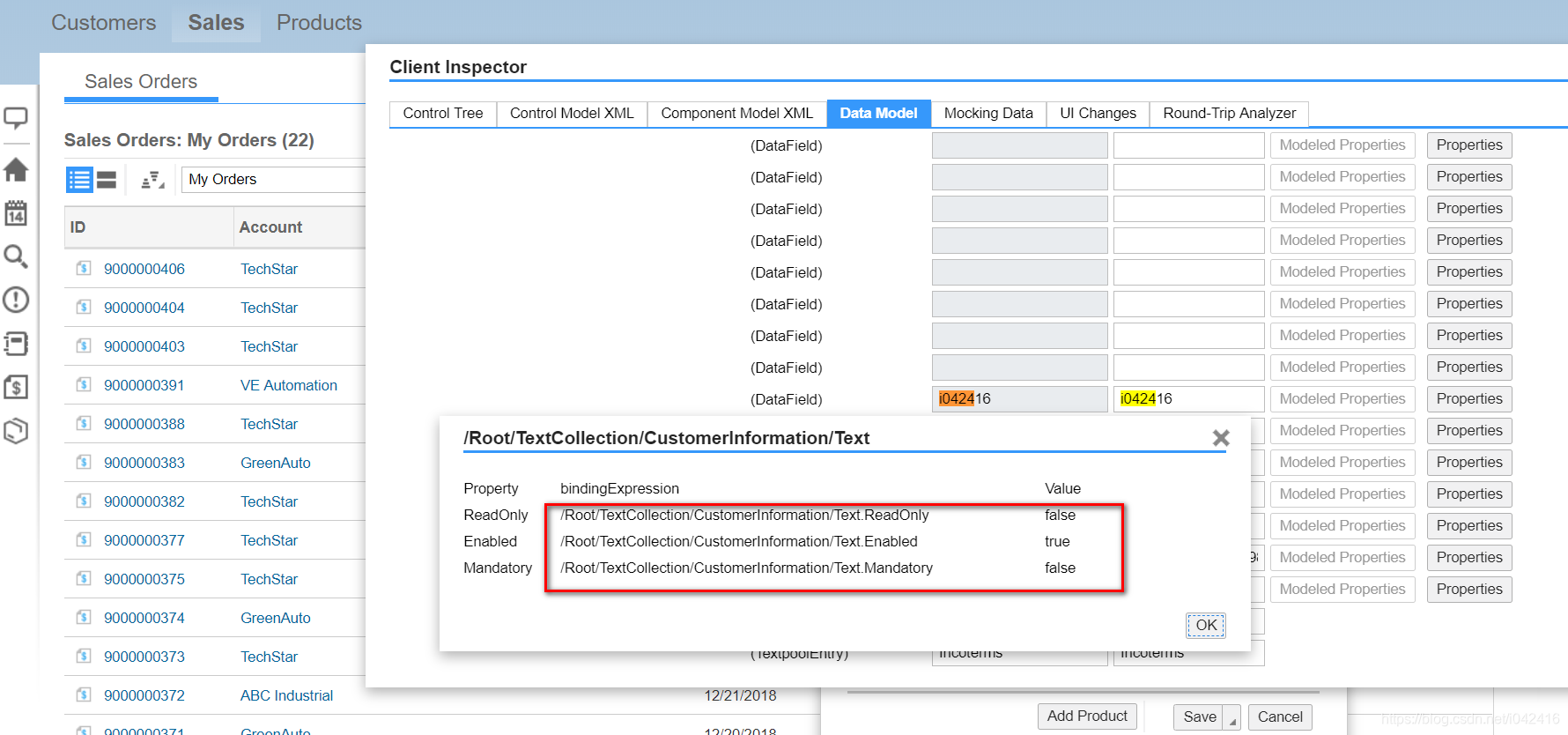
Task: Select the Data Model tab
Action: coord(878,114)
